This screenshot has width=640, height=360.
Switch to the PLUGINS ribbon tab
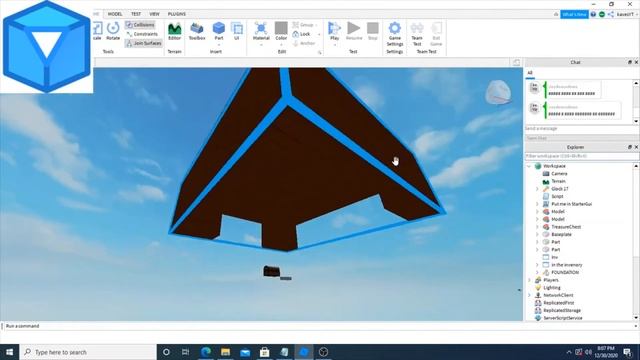point(177,14)
